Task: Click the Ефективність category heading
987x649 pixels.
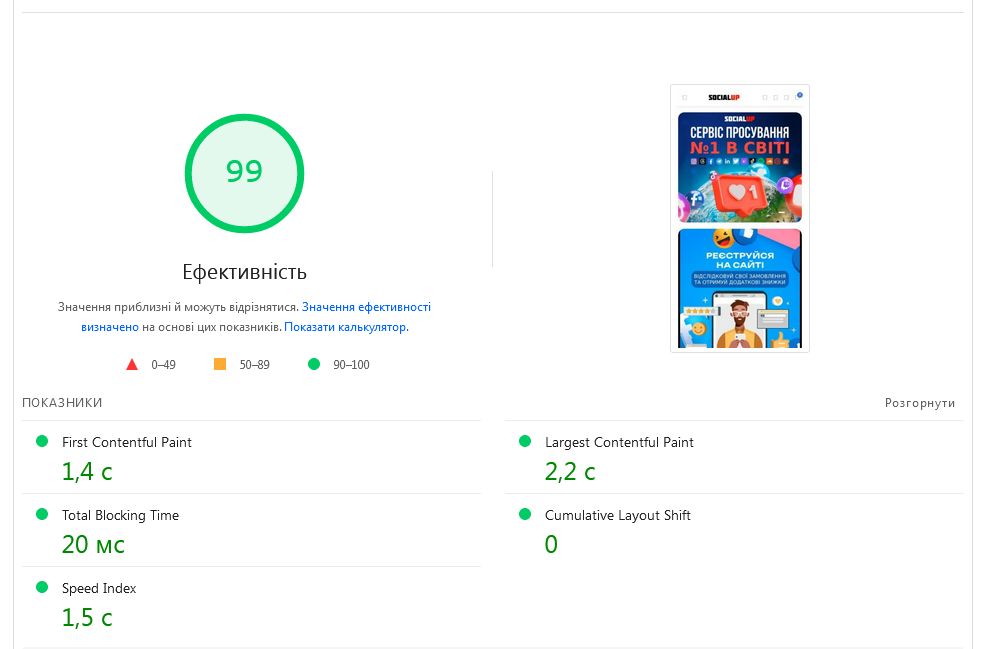Action: click(244, 272)
